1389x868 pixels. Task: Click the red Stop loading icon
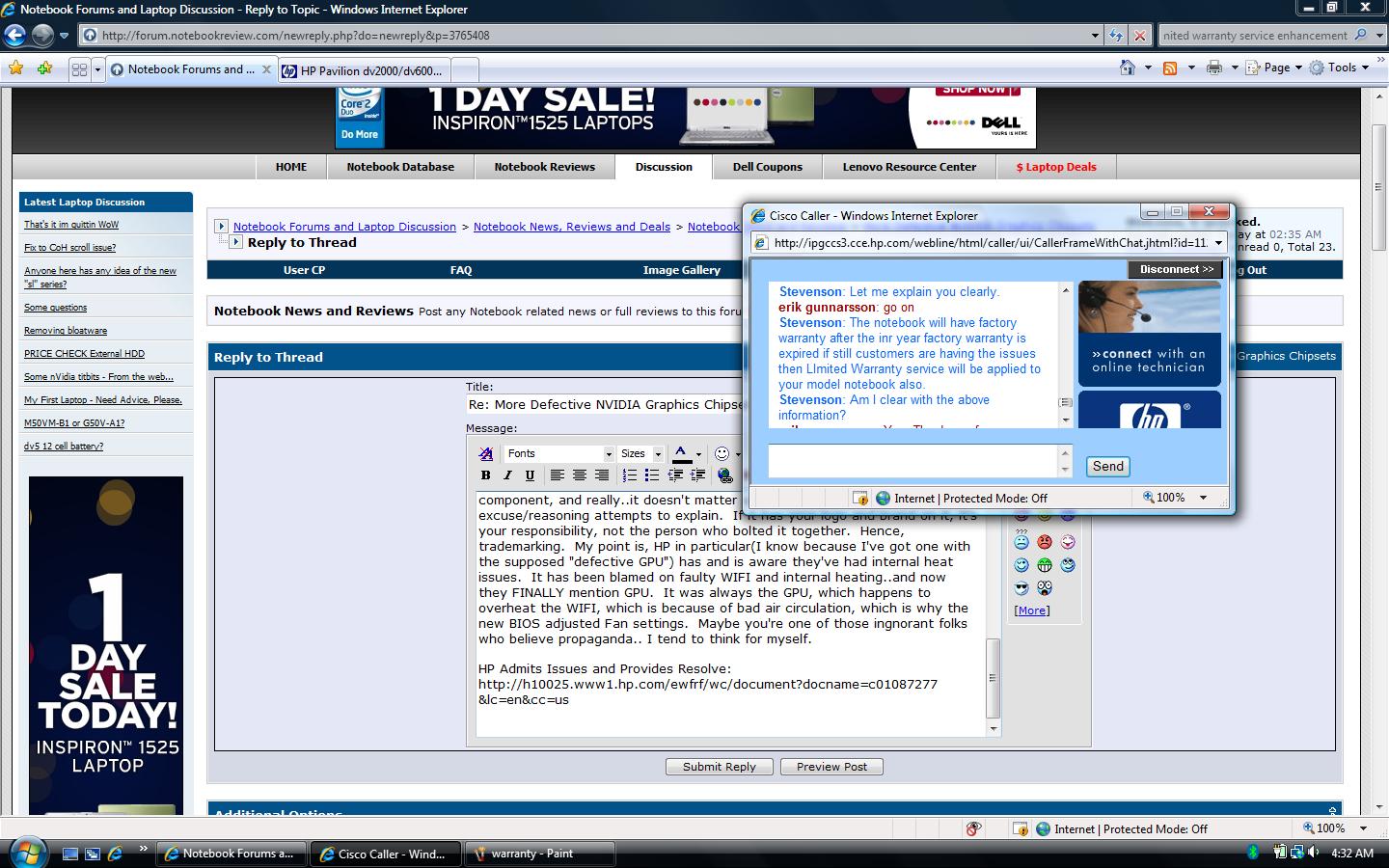click(x=1139, y=36)
